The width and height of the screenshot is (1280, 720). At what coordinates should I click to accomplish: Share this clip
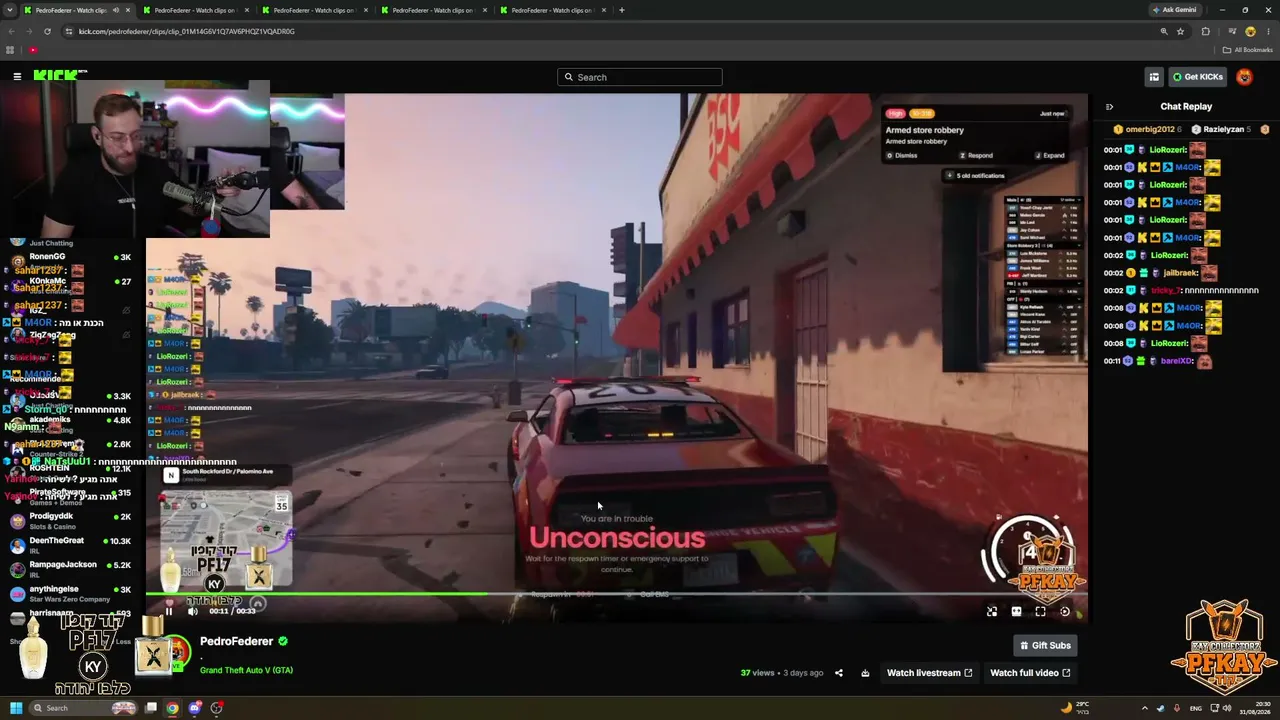[839, 673]
